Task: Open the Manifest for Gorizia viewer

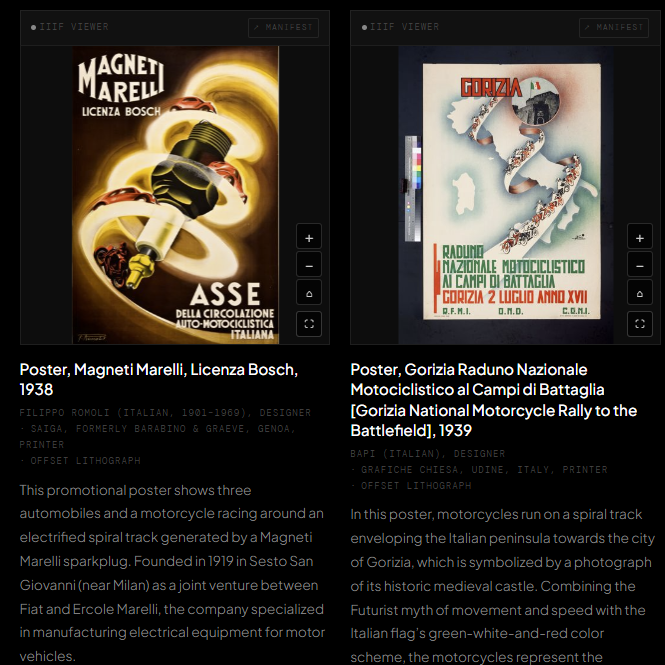Action: [613, 27]
